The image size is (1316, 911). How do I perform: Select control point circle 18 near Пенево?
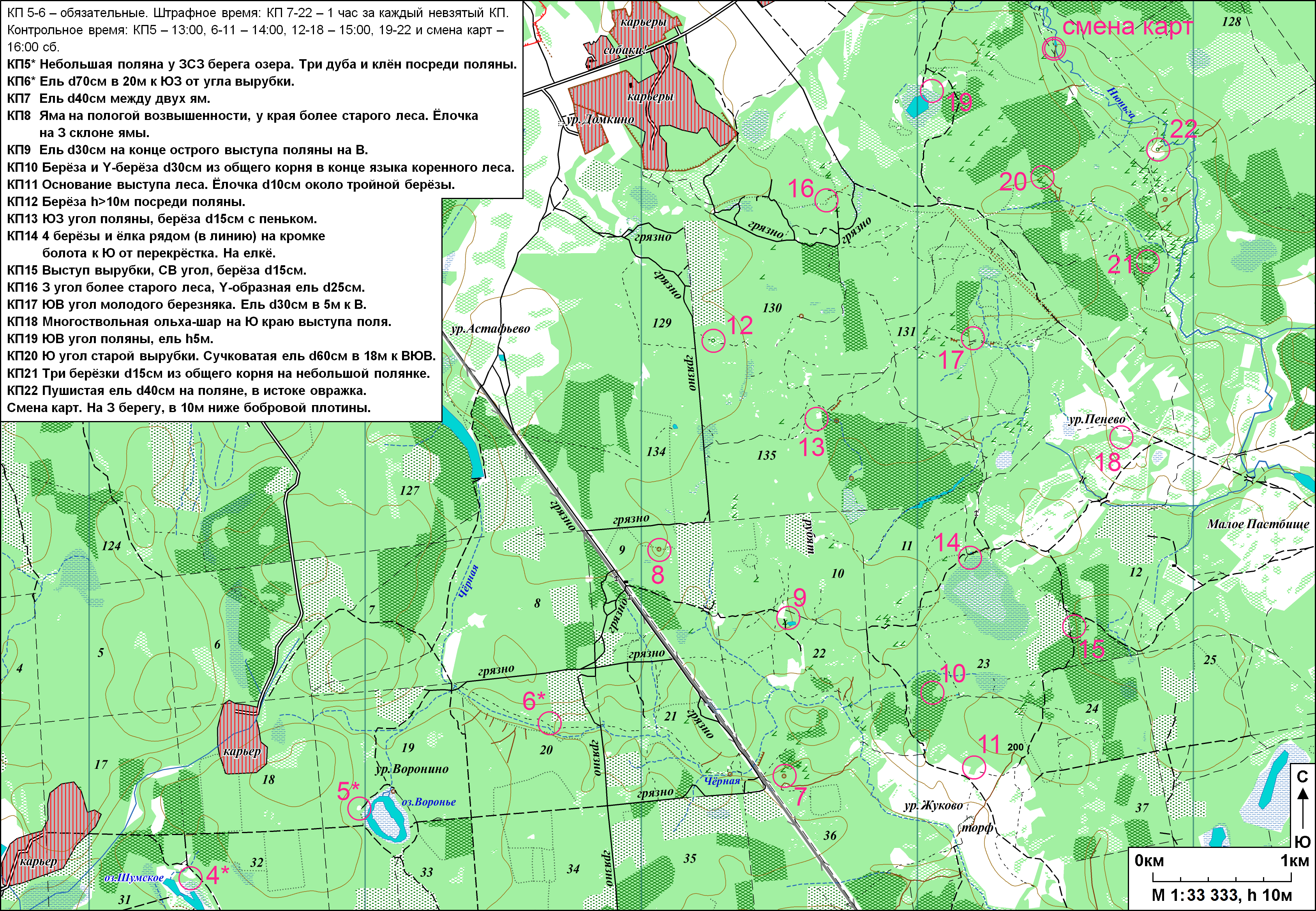coord(1121,438)
